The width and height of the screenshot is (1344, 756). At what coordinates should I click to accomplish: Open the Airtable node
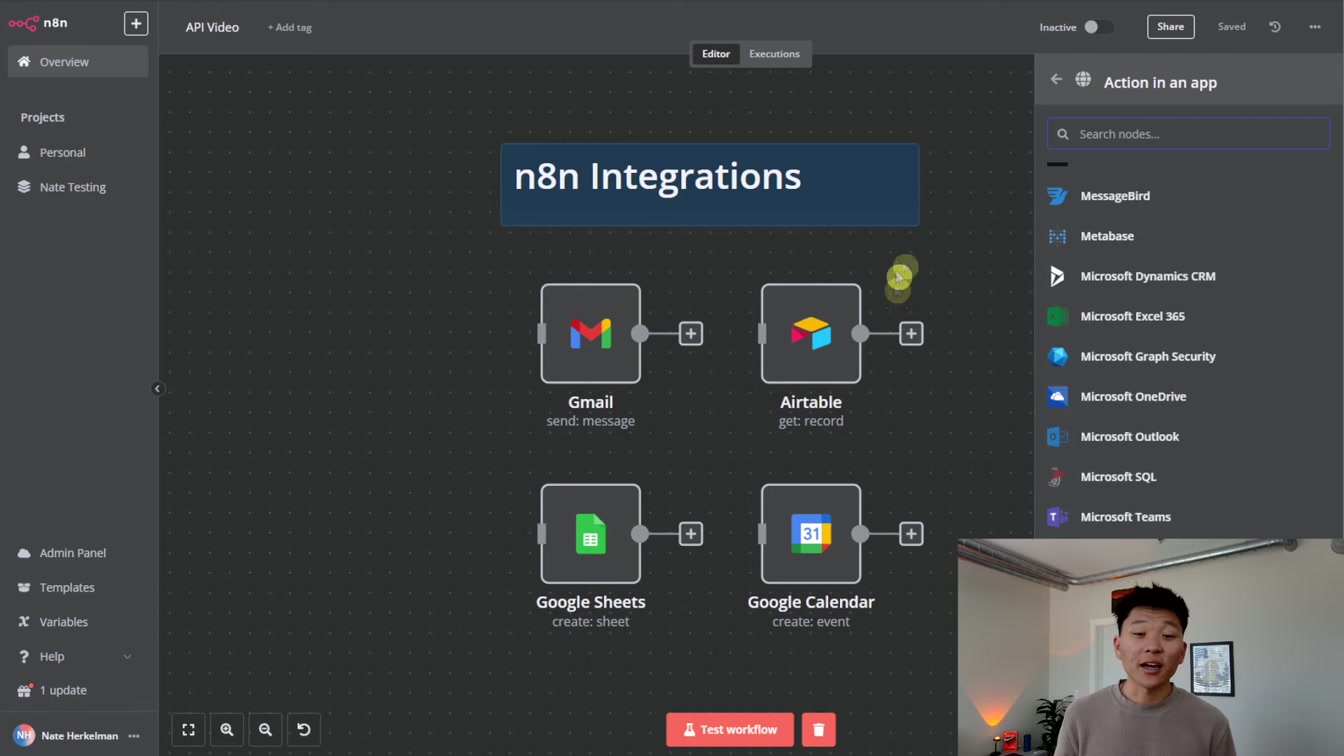pyautogui.click(x=811, y=333)
